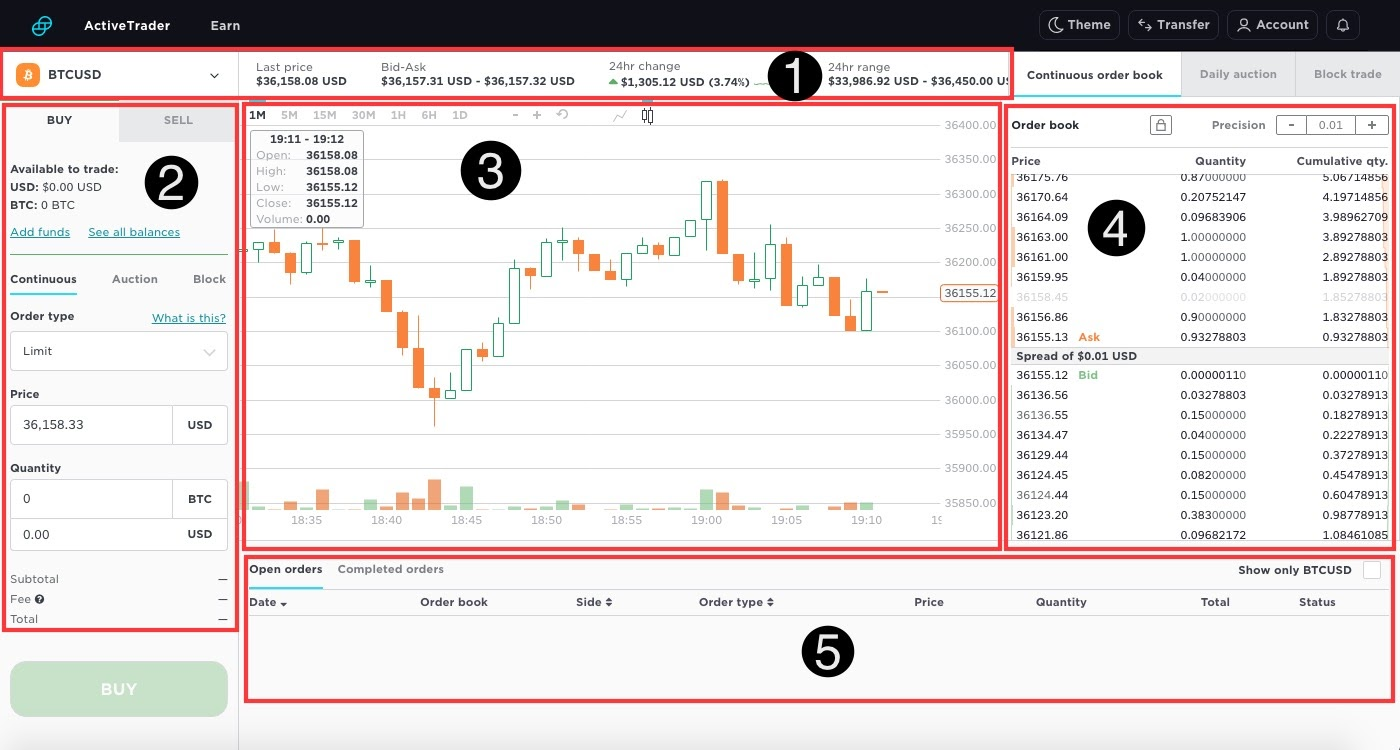Switch to the Daily auction tab
1400x750 pixels.
[1238, 74]
